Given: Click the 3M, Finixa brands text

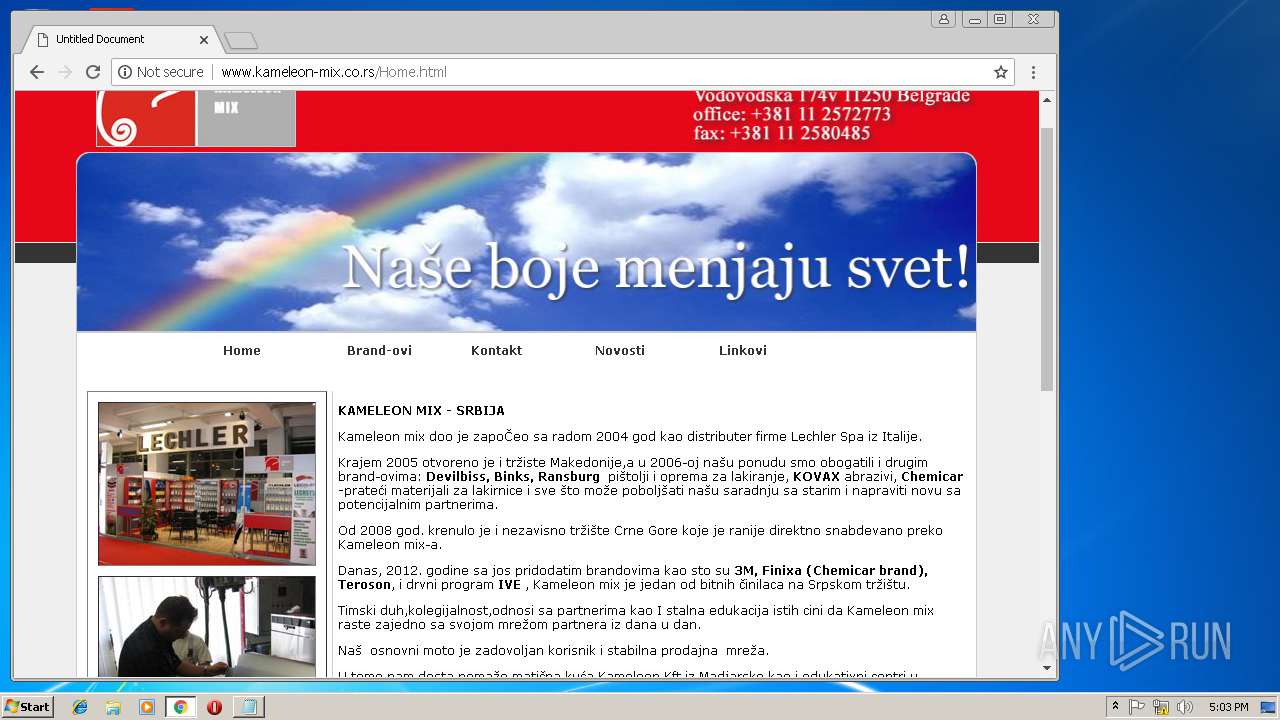Looking at the screenshot, I should [830, 571].
